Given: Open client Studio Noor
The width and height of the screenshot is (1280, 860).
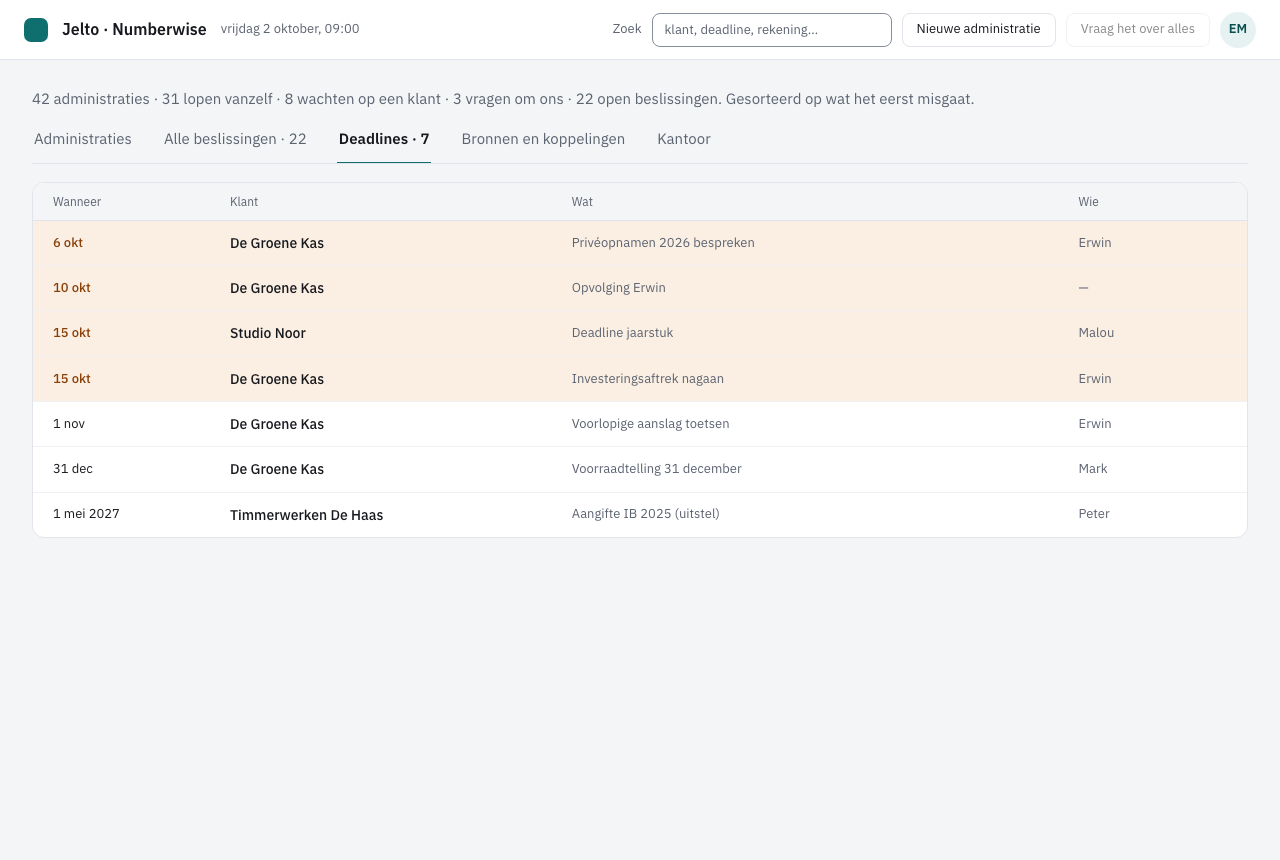Looking at the screenshot, I should click(268, 333).
